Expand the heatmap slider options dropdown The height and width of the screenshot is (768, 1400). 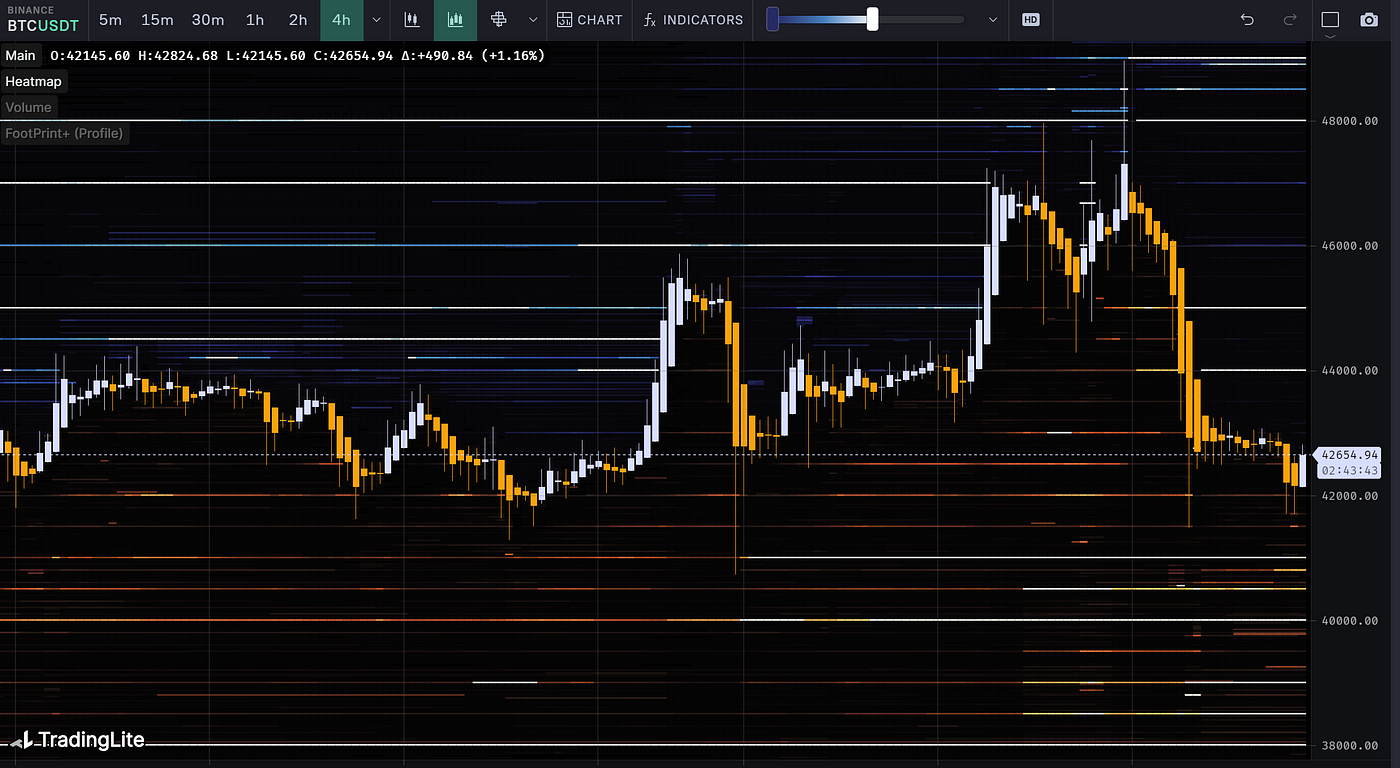coord(992,19)
